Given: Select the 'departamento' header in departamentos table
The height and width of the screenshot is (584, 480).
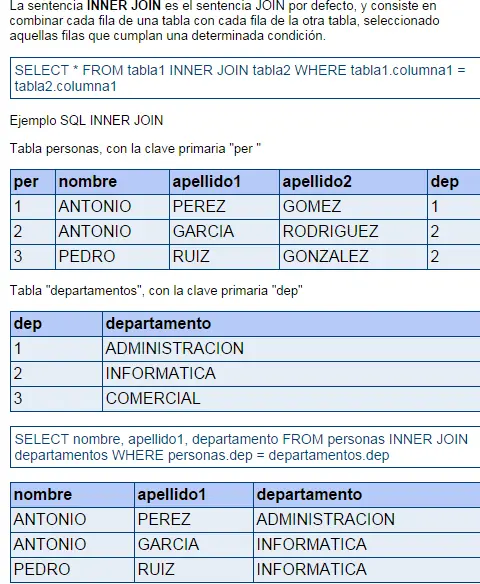Looking at the screenshot, I should pos(291,324).
